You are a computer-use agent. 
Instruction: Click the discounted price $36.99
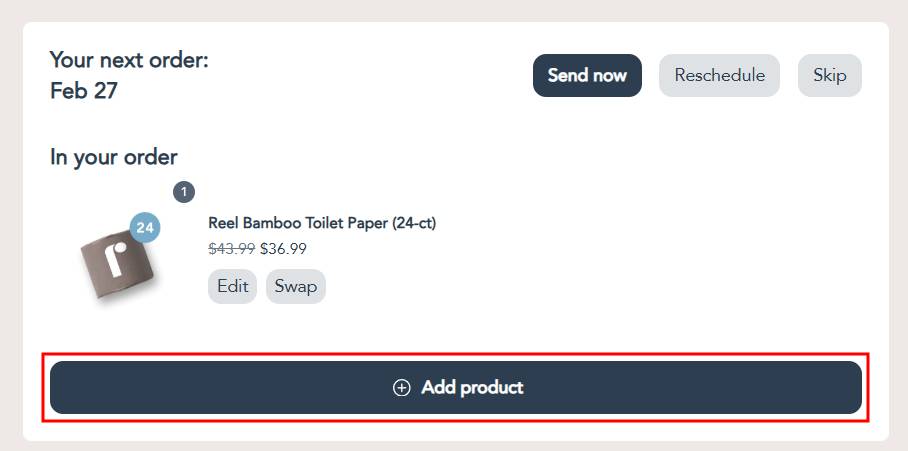283,249
